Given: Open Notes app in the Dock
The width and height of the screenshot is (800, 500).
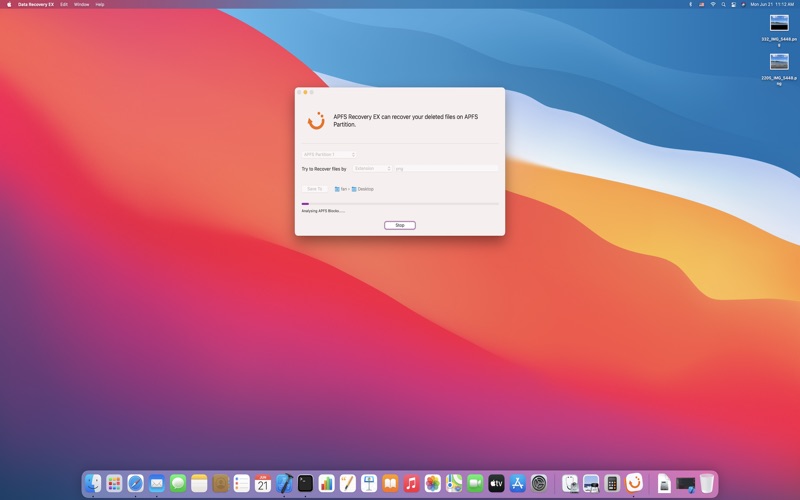Looking at the screenshot, I should click(x=199, y=483).
